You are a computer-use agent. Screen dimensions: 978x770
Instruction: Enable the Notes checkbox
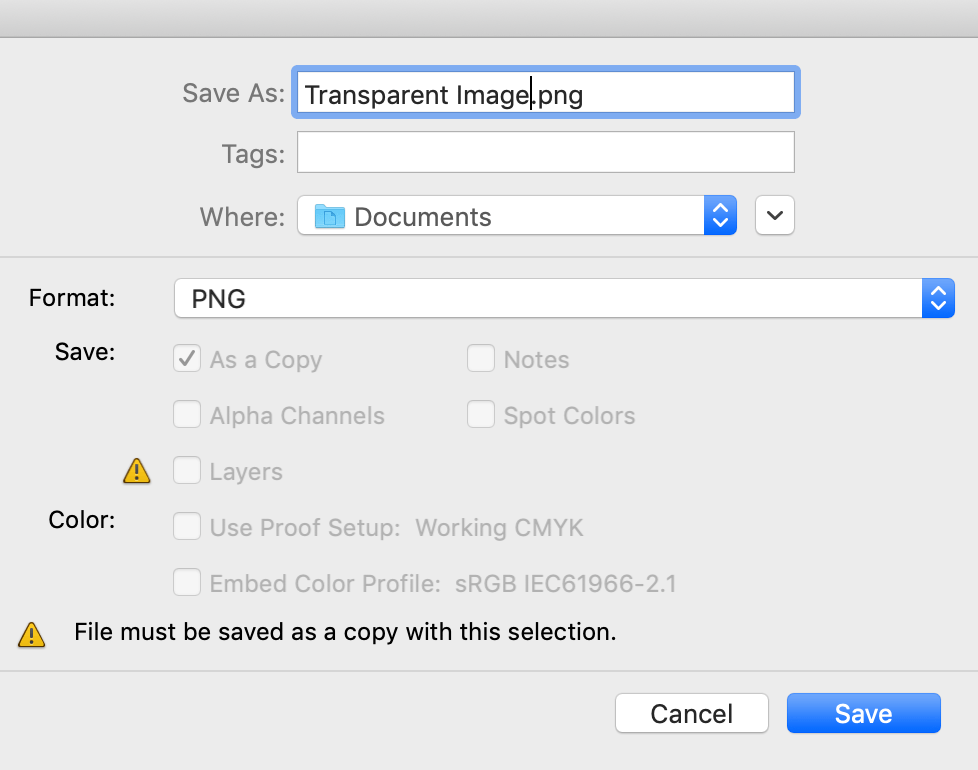coord(481,358)
